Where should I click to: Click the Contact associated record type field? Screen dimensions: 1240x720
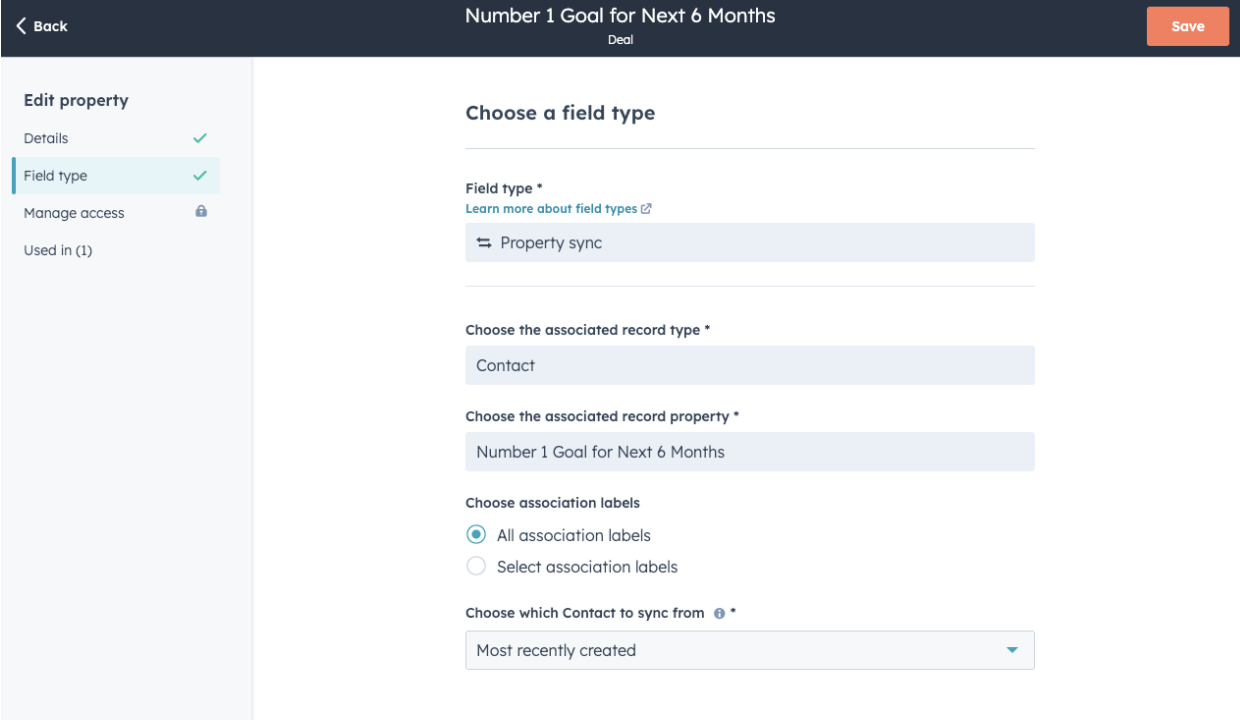749,366
